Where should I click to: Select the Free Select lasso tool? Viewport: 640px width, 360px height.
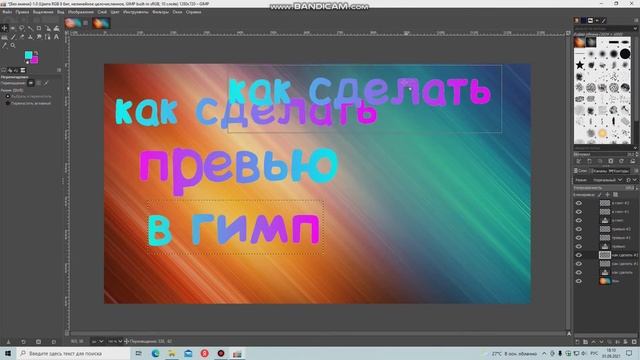click(x=22, y=28)
